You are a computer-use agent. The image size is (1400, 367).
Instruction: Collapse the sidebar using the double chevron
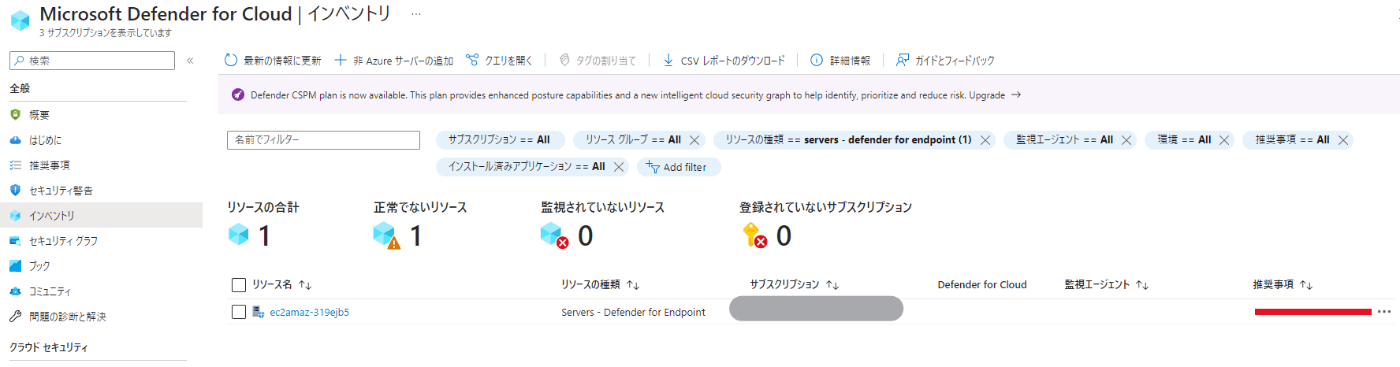tap(190, 61)
